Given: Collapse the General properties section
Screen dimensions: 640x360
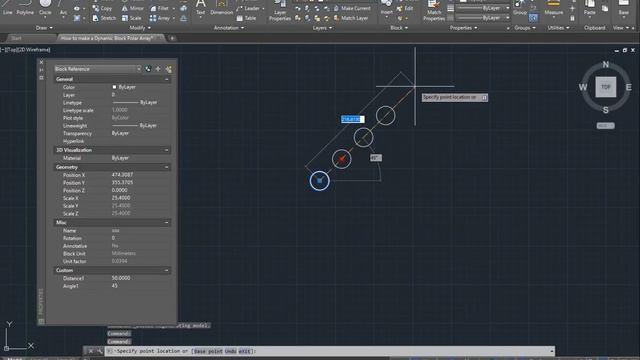Looking at the screenshot, I should 167,79.
